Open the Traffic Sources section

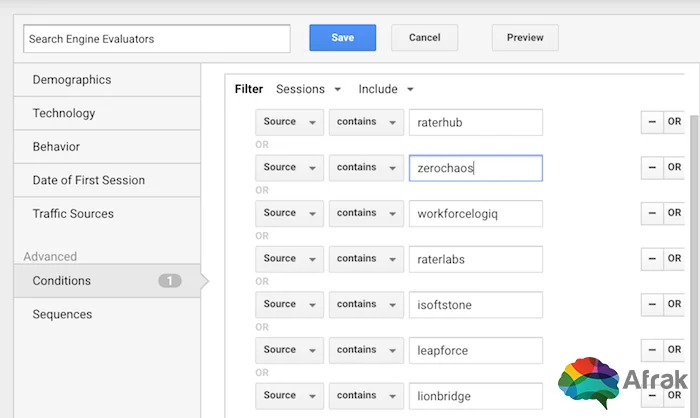(107, 213)
